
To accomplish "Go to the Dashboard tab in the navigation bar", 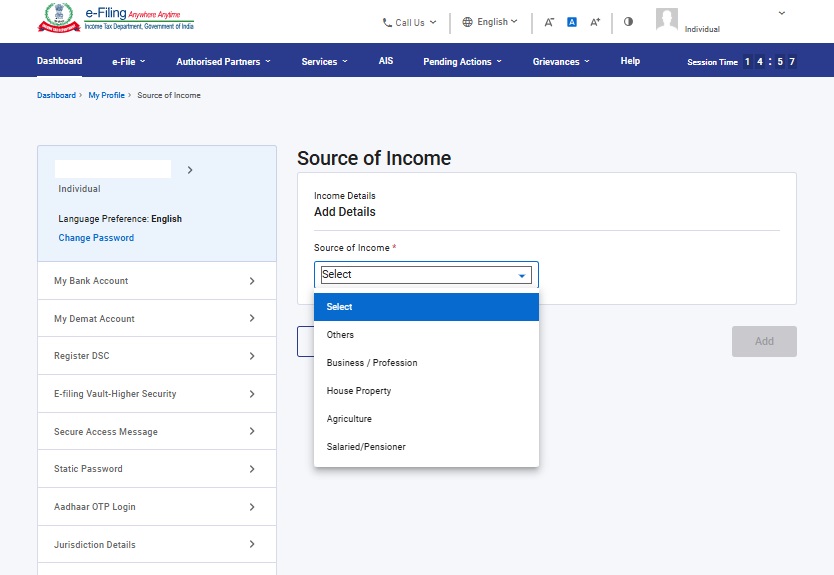I will (60, 61).
